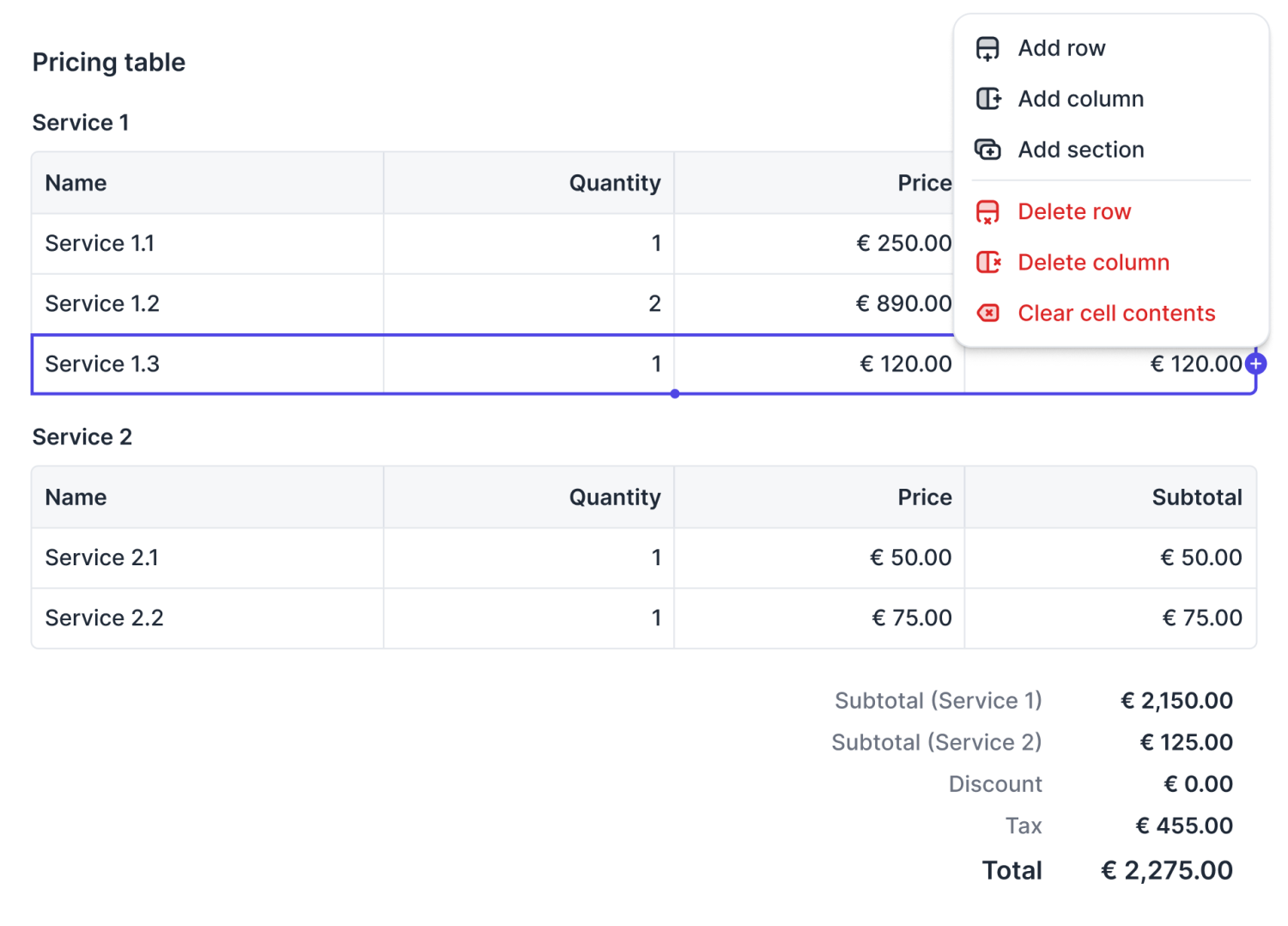This screenshot has width=1288, height=926.
Task: Choose Add row from the context menu
Action: click(1111, 48)
